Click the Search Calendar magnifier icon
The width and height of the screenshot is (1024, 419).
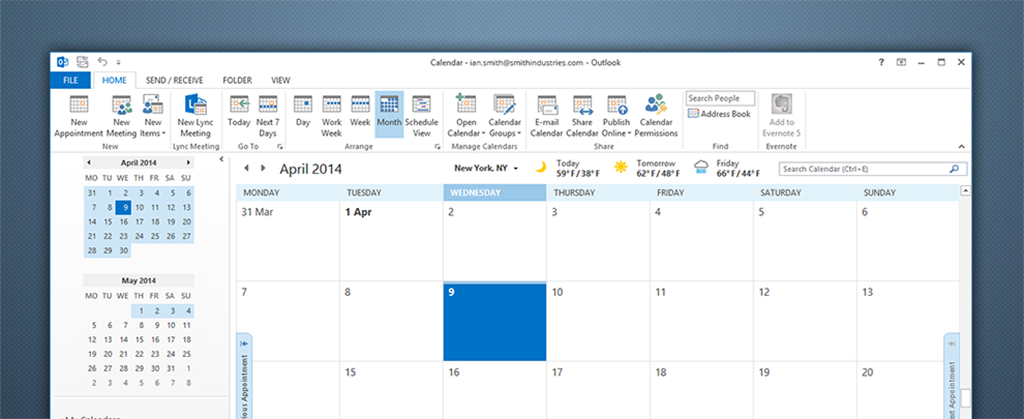[x=954, y=169]
